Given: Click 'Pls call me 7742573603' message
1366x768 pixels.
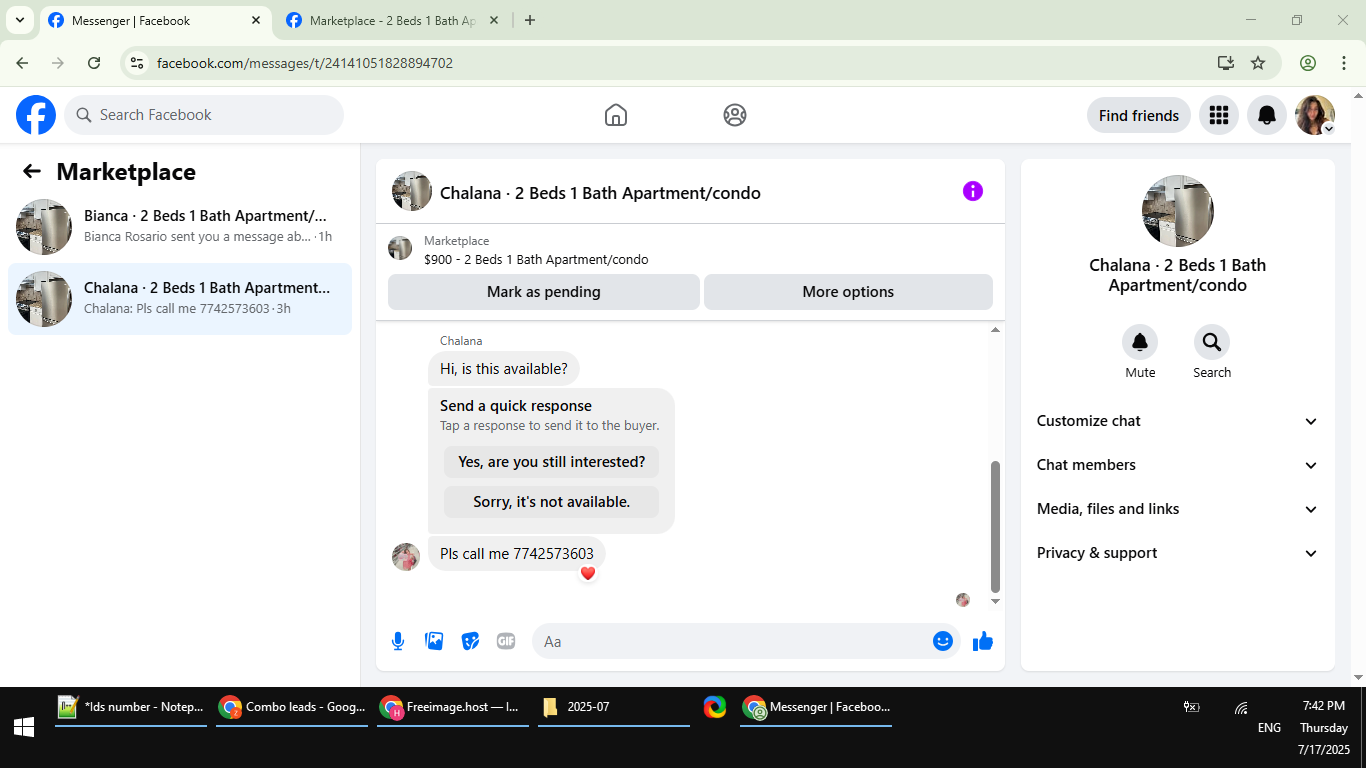Looking at the screenshot, I should click(x=517, y=553).
